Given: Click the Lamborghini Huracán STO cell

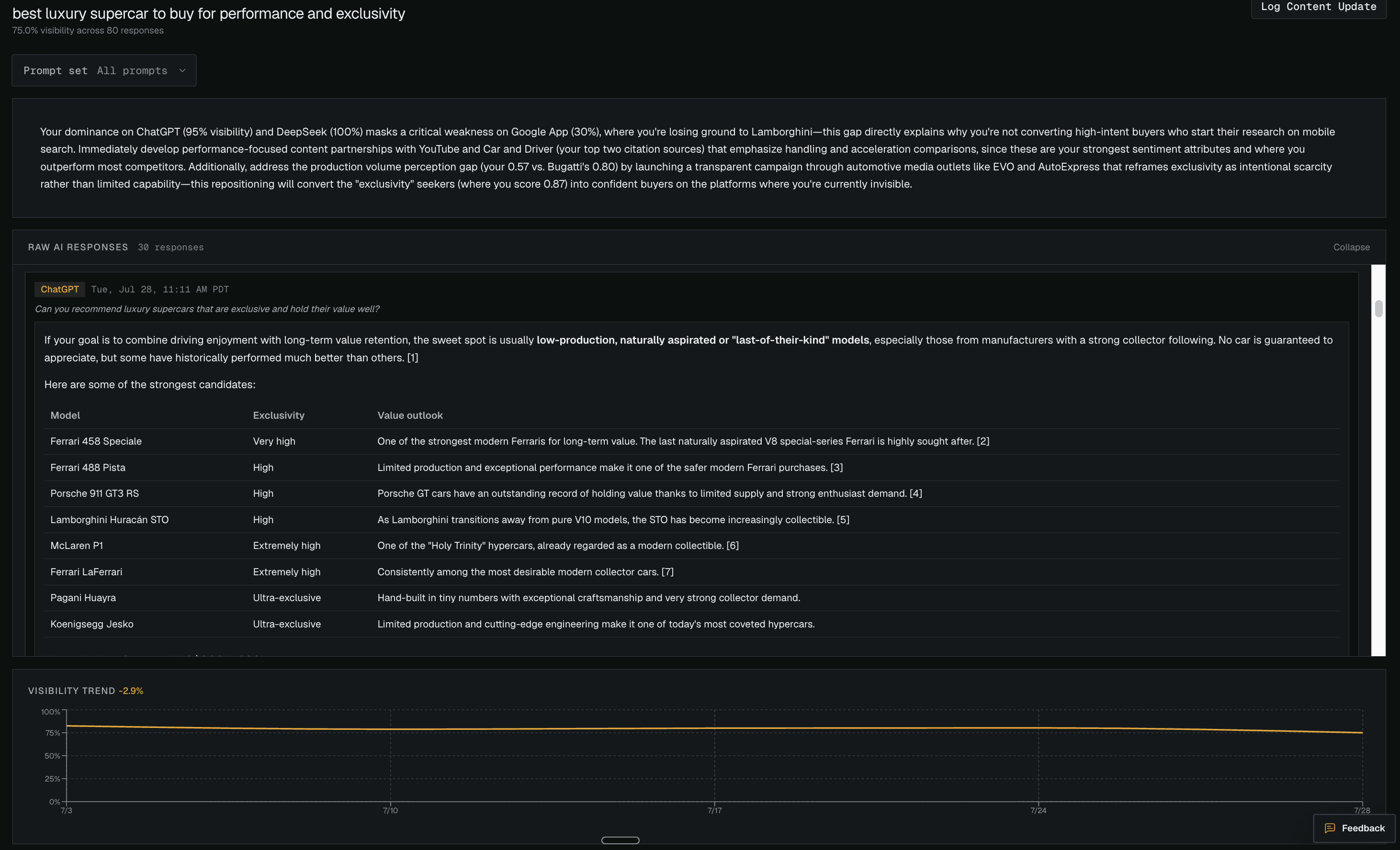Looking at the screenshot, I should [x=109, y=520].
